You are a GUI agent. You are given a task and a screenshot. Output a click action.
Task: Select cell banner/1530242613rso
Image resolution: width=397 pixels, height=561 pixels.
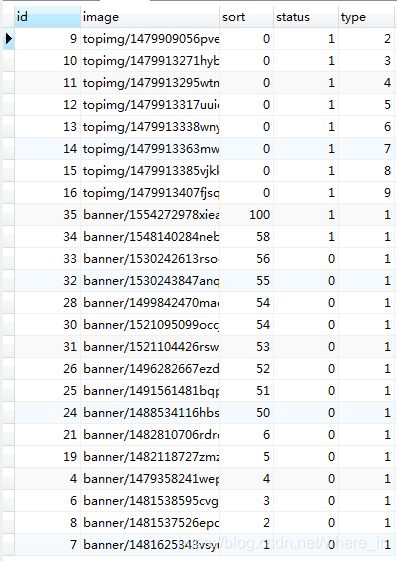coord(150,259)
